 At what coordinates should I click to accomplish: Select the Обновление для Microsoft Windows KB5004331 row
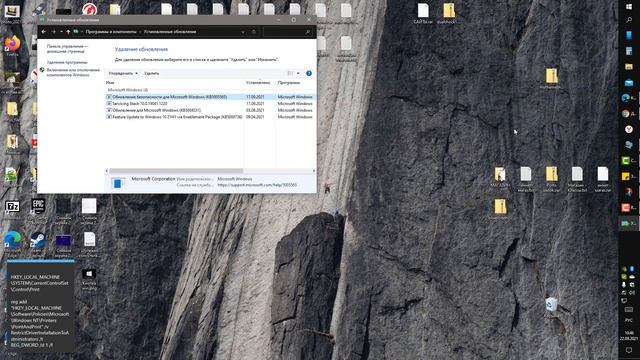210,110
